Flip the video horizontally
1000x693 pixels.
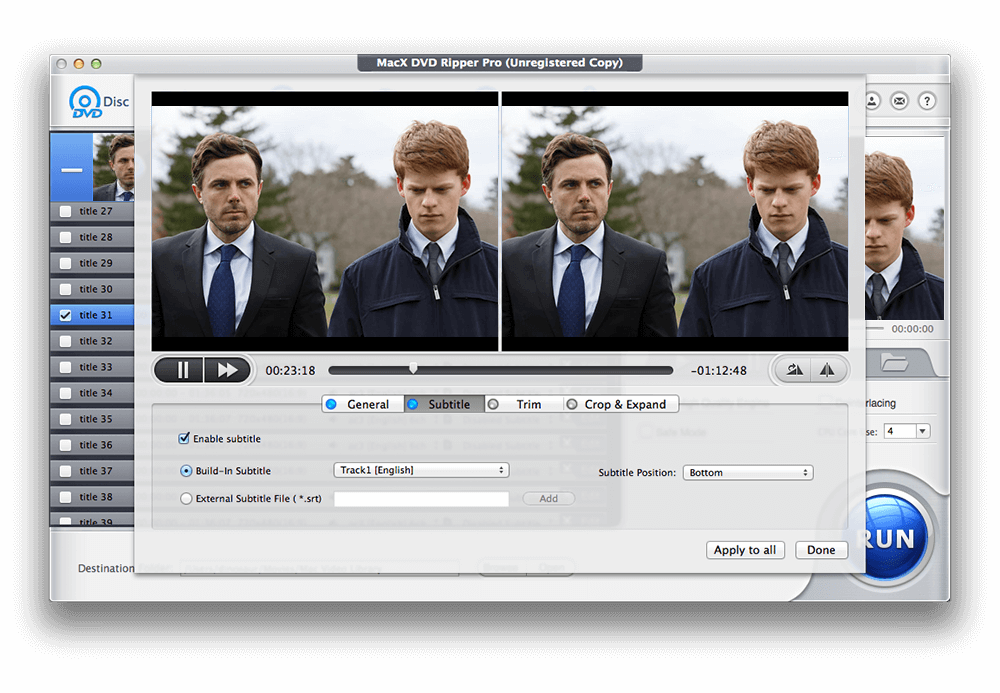tap(827, 369)
